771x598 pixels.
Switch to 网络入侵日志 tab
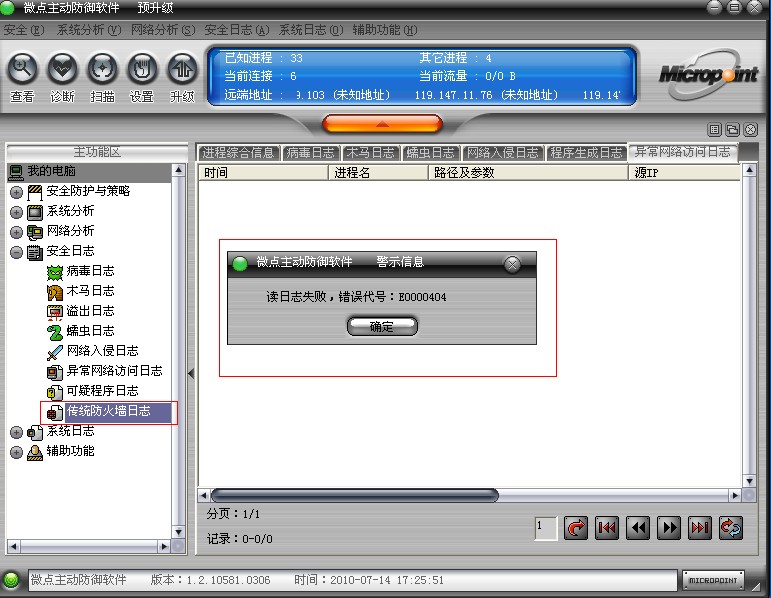tap(503, 153)
